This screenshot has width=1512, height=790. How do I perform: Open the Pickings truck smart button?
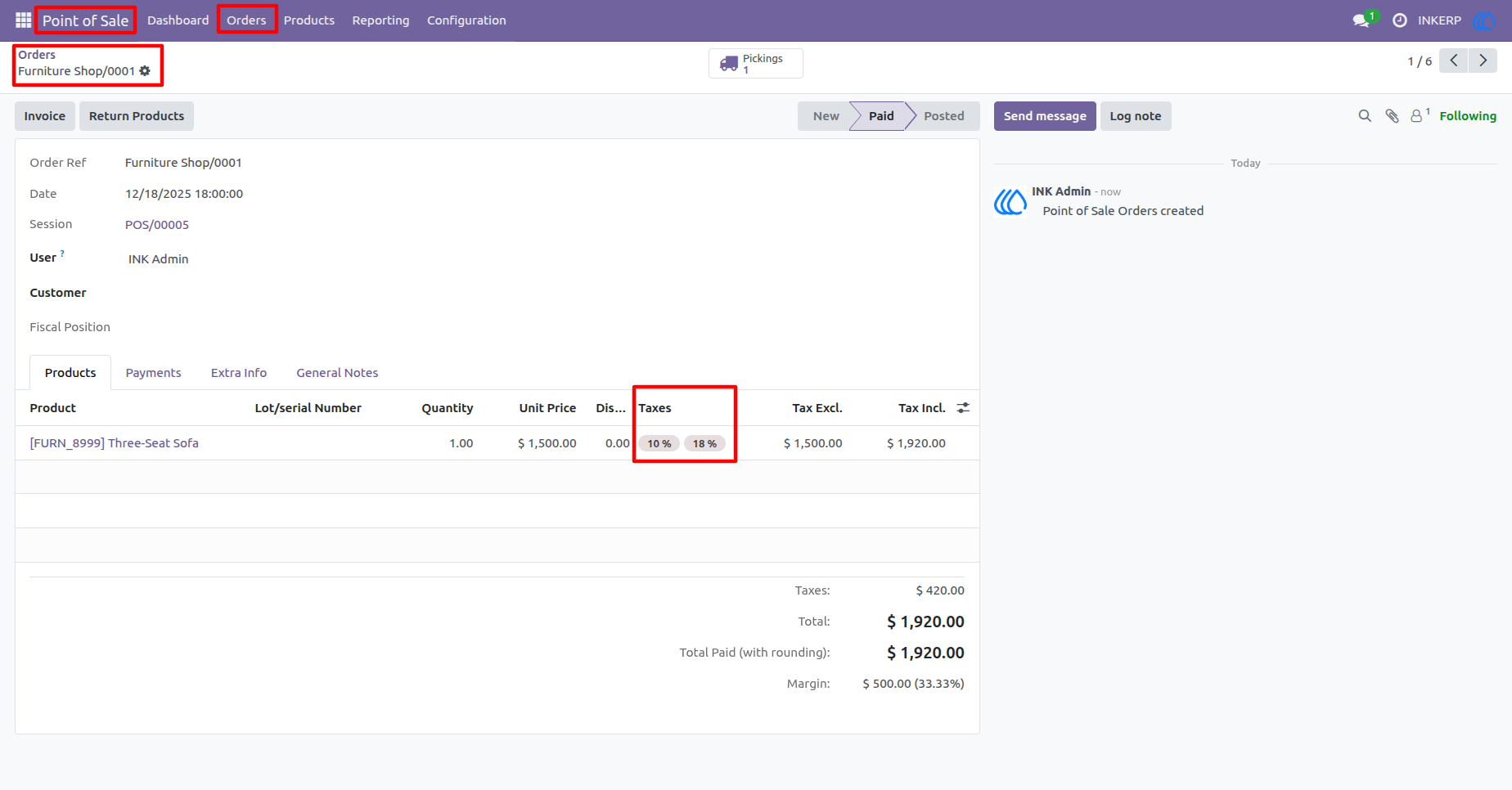click(x=755, y=63)
